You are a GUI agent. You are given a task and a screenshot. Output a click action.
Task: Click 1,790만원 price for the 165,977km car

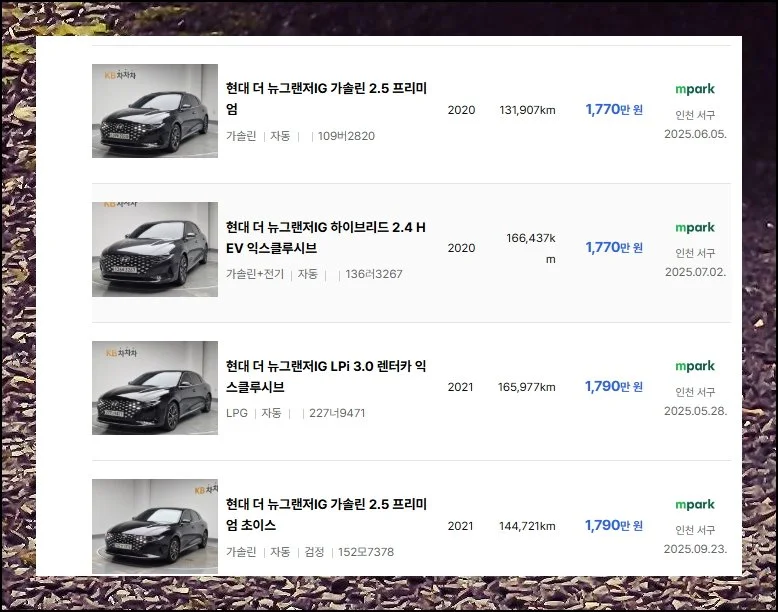coord(614,387)
